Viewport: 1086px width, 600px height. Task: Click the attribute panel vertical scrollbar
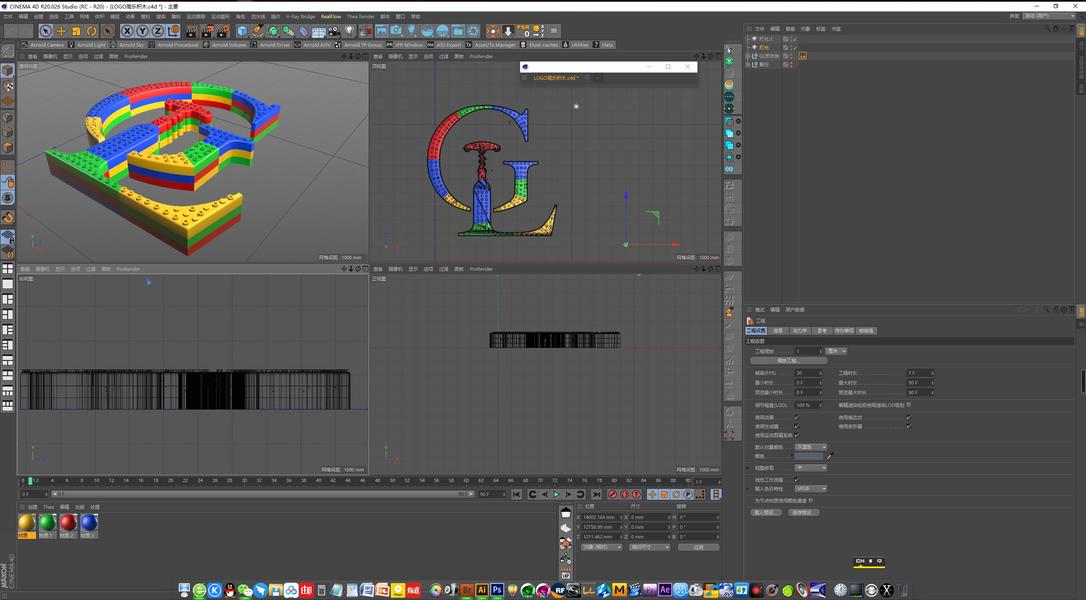click(1083, 381)
